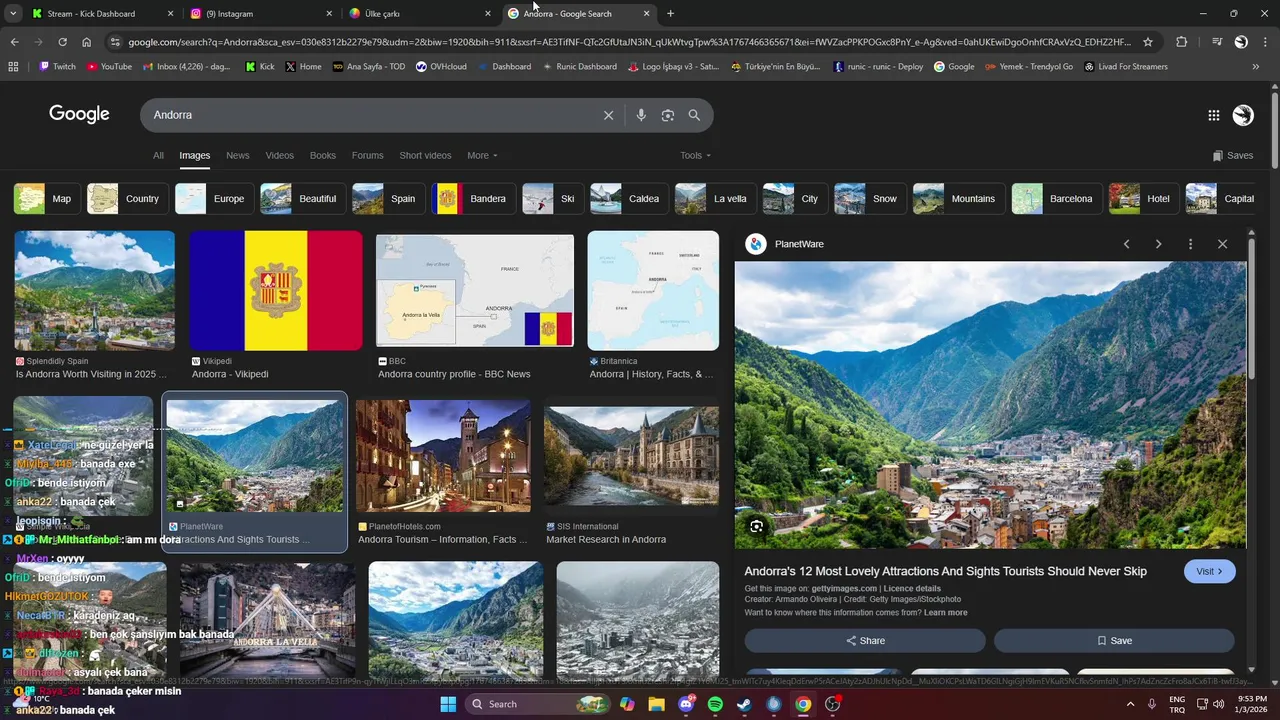Expand the More search filters dropdown
Image resolution: width=1280 pixels, height=720 pixels.
click(x=482, y=155)
